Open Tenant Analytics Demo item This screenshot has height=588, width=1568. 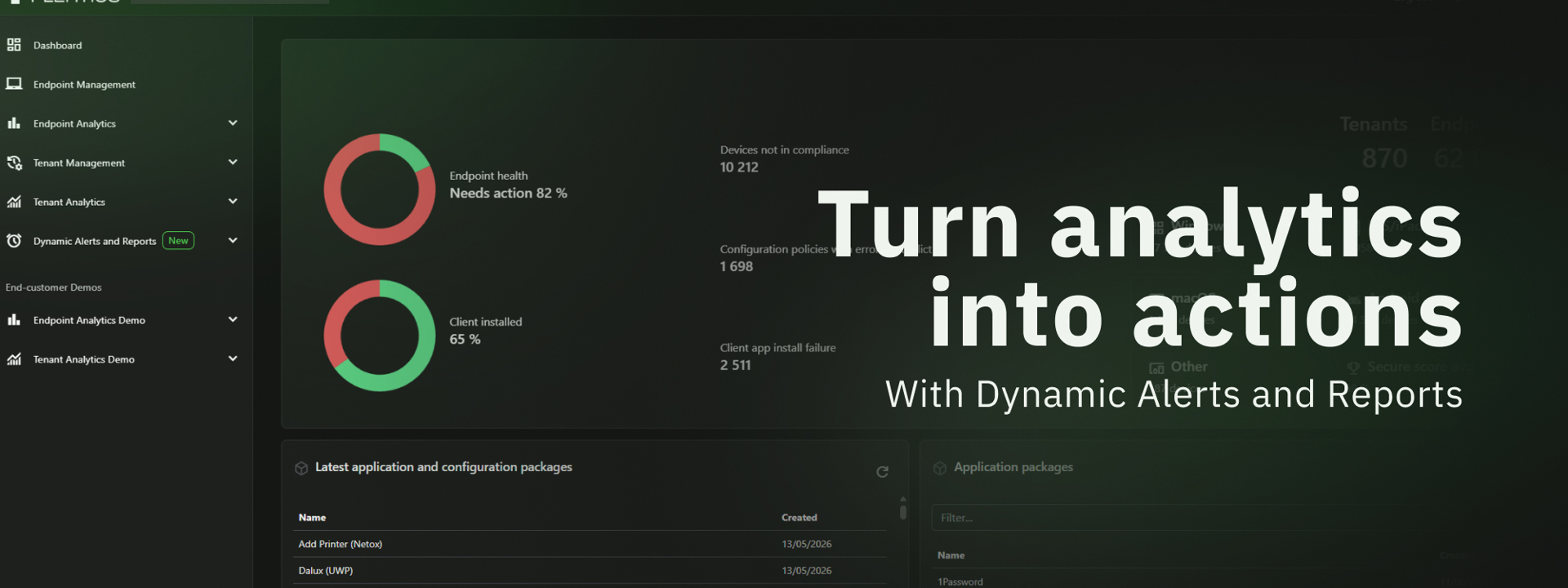pos(84,360)
